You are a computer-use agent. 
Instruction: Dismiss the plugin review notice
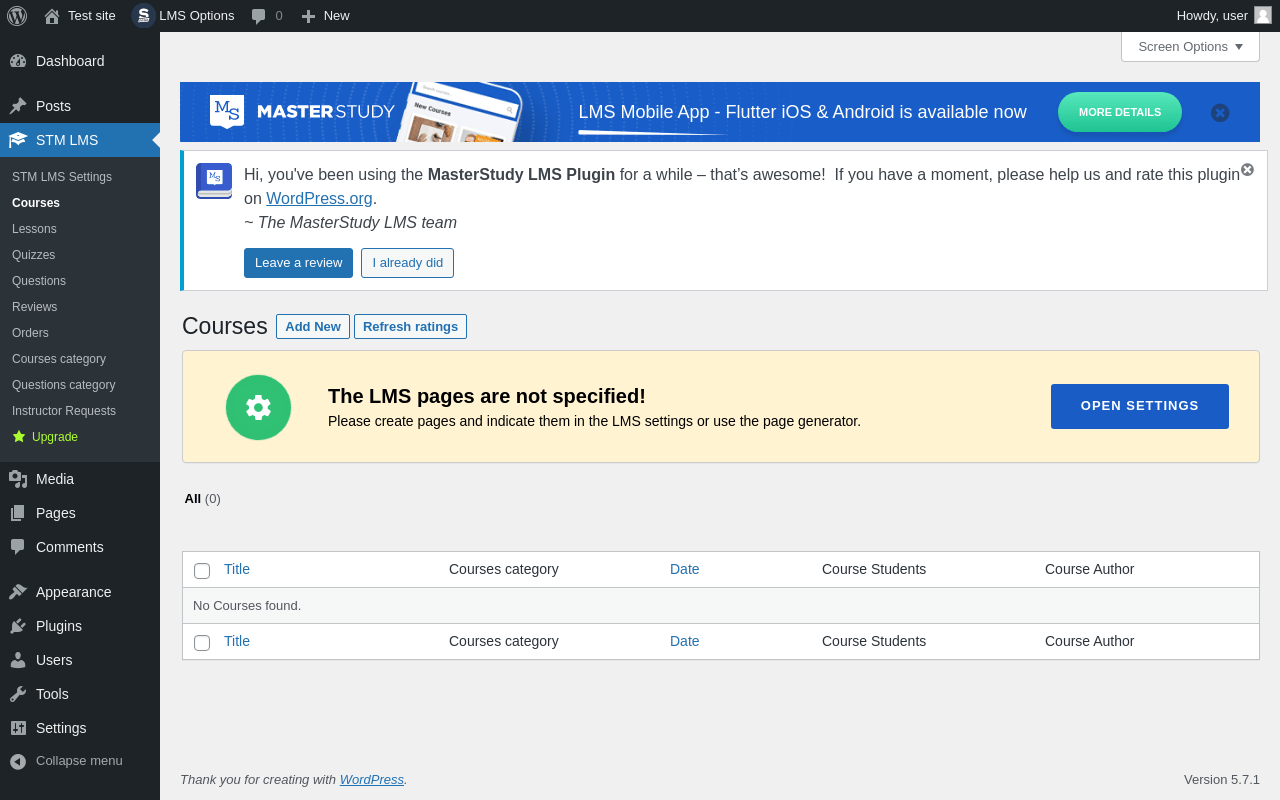point(1247,170)
